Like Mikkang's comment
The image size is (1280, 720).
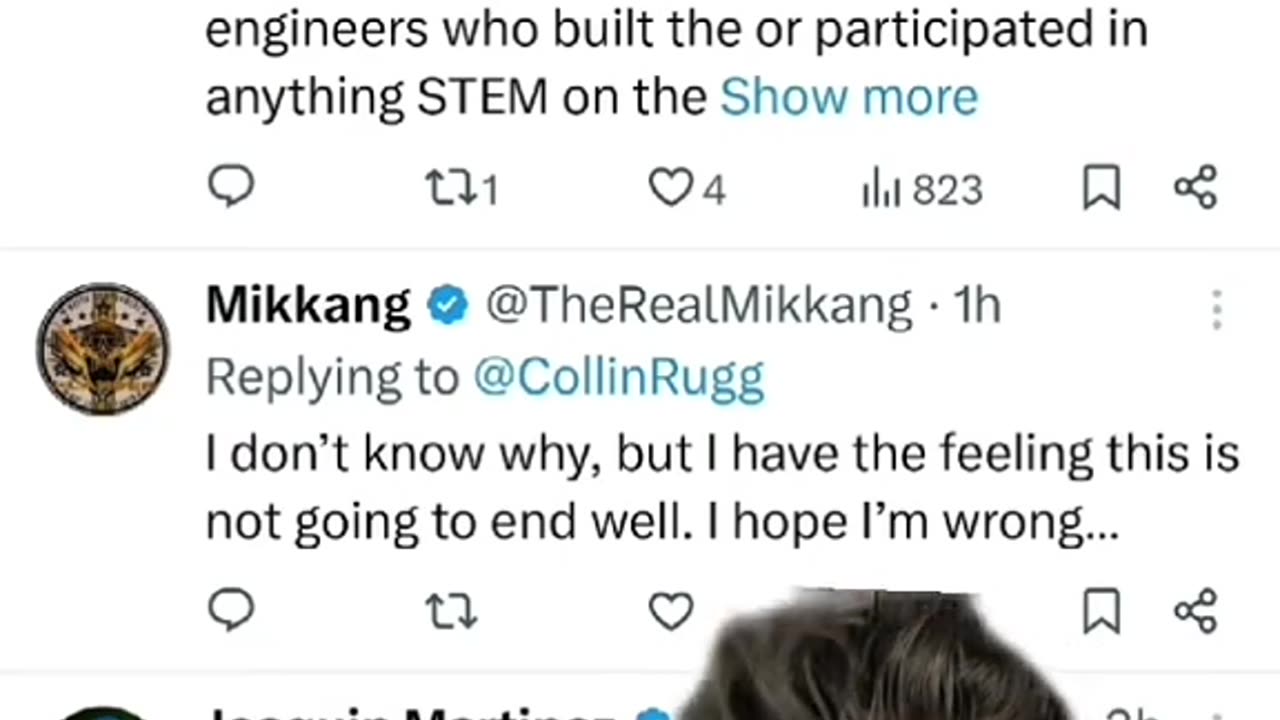[671, 610]
